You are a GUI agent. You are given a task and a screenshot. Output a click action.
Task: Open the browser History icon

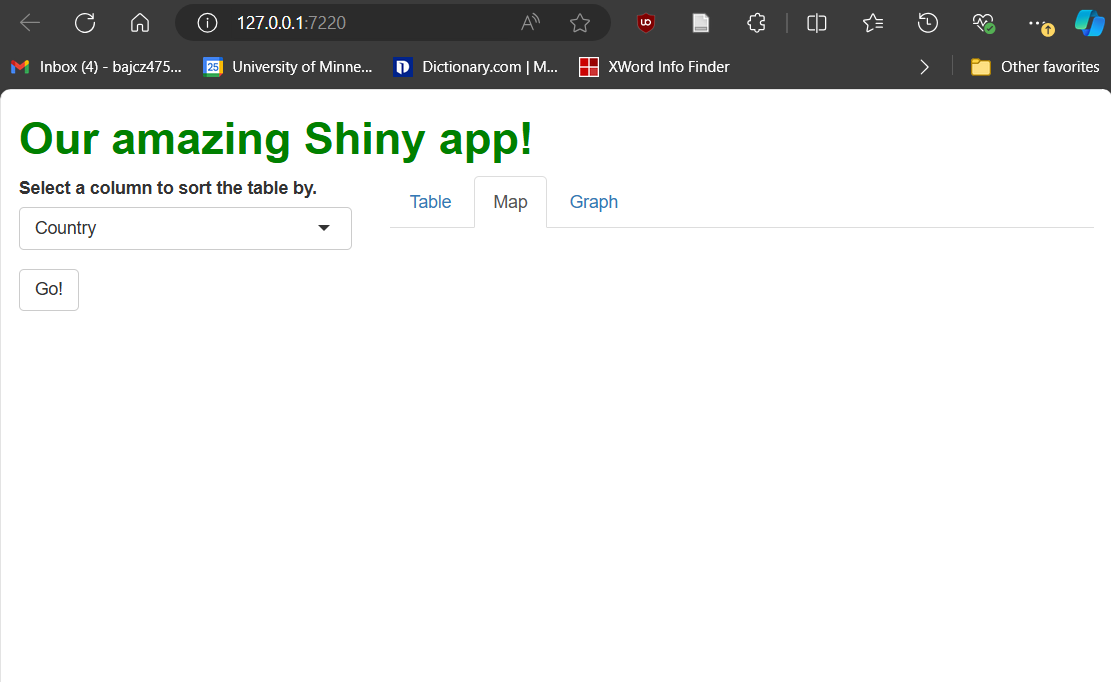[928, 23]
